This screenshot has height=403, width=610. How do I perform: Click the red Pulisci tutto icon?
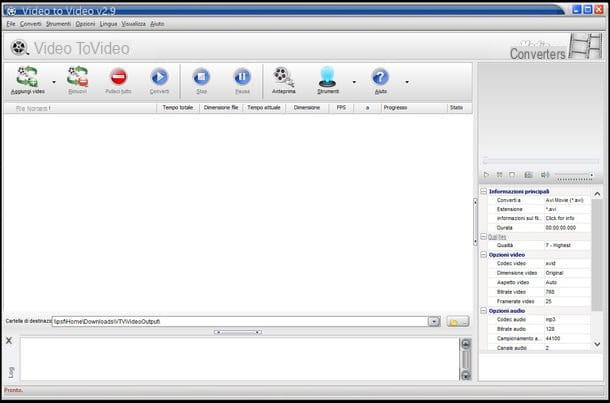tap(119, 77)
